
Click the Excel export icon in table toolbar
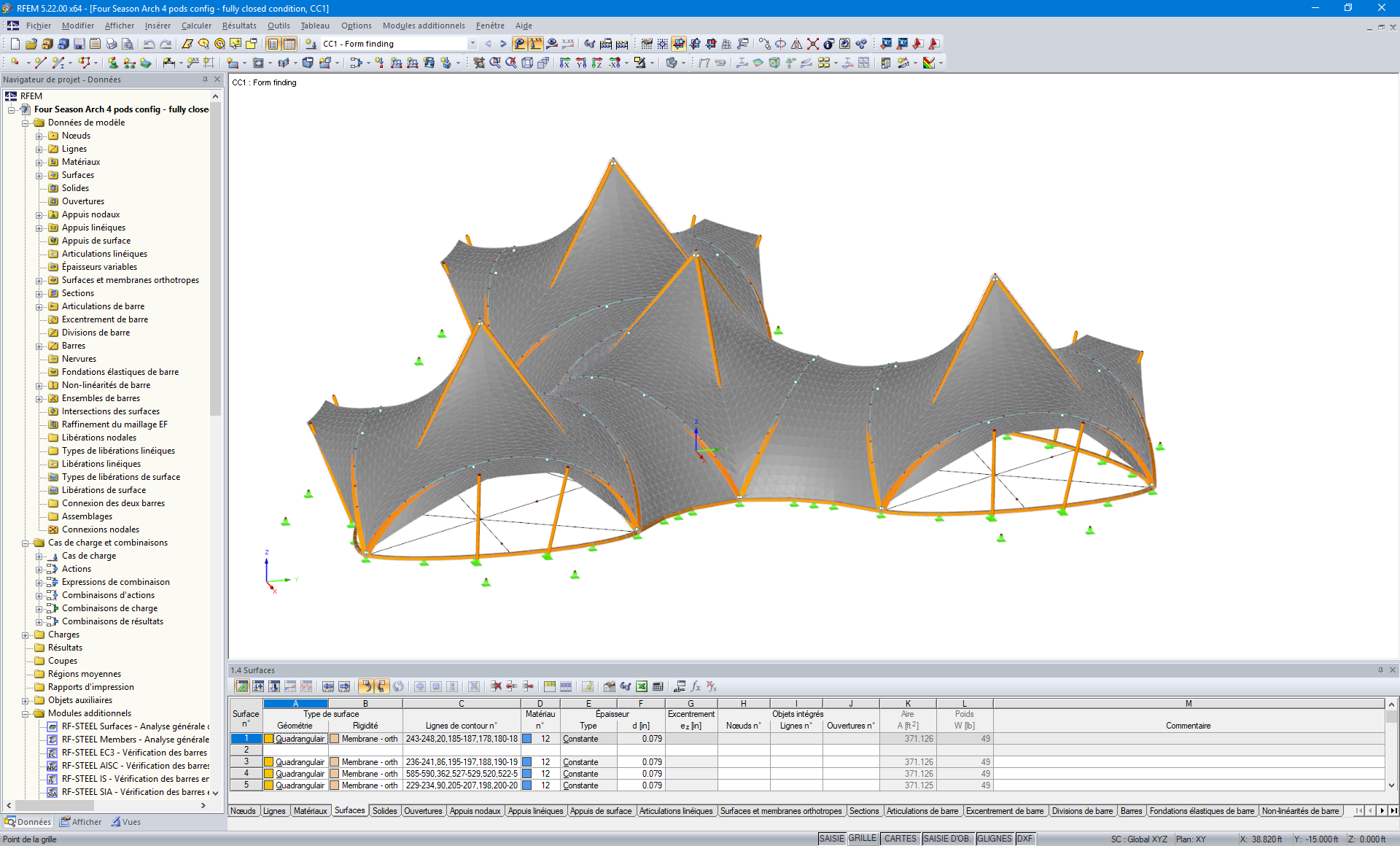pos(642,686)
